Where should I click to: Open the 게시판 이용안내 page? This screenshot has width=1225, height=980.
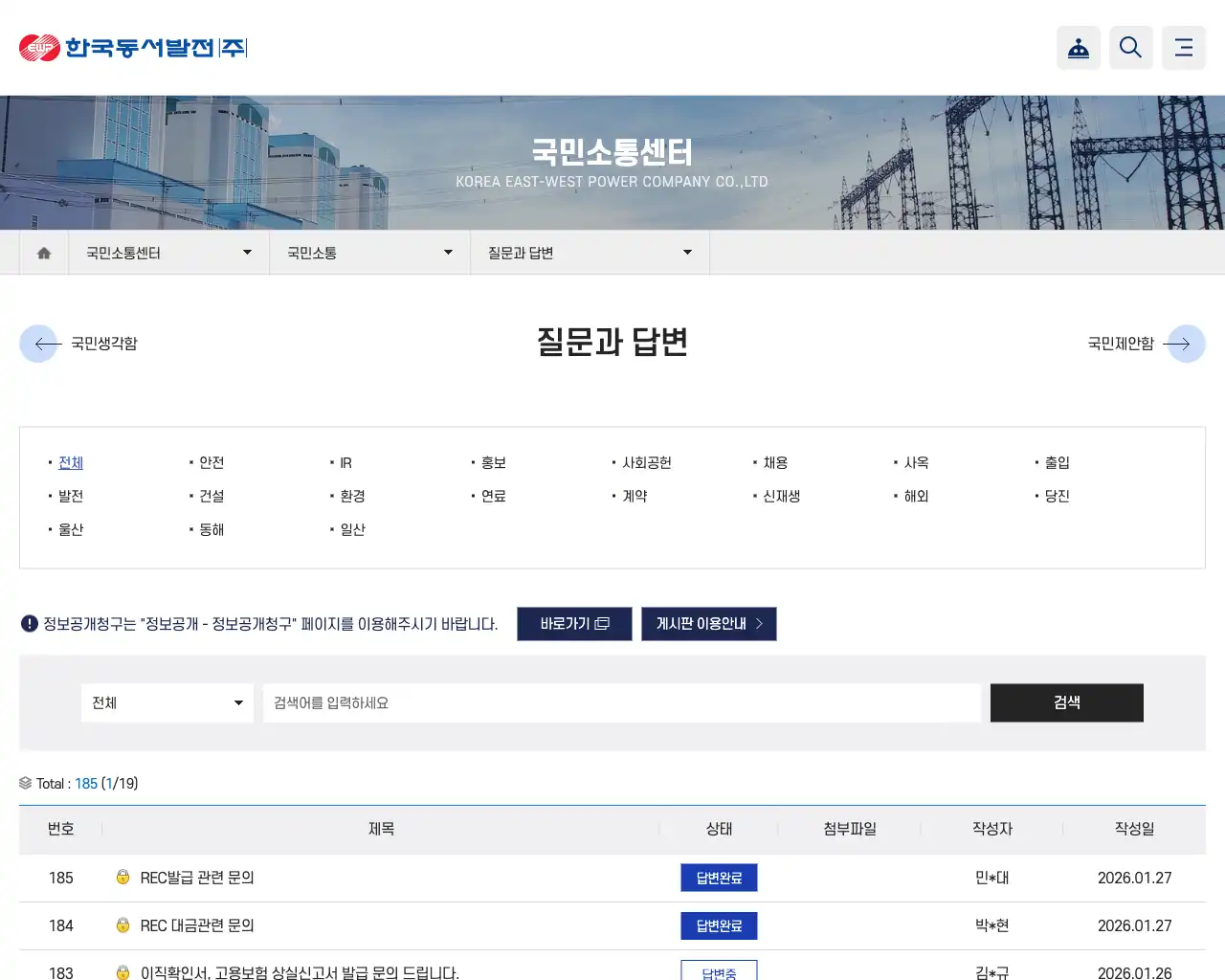pos(708,623)
